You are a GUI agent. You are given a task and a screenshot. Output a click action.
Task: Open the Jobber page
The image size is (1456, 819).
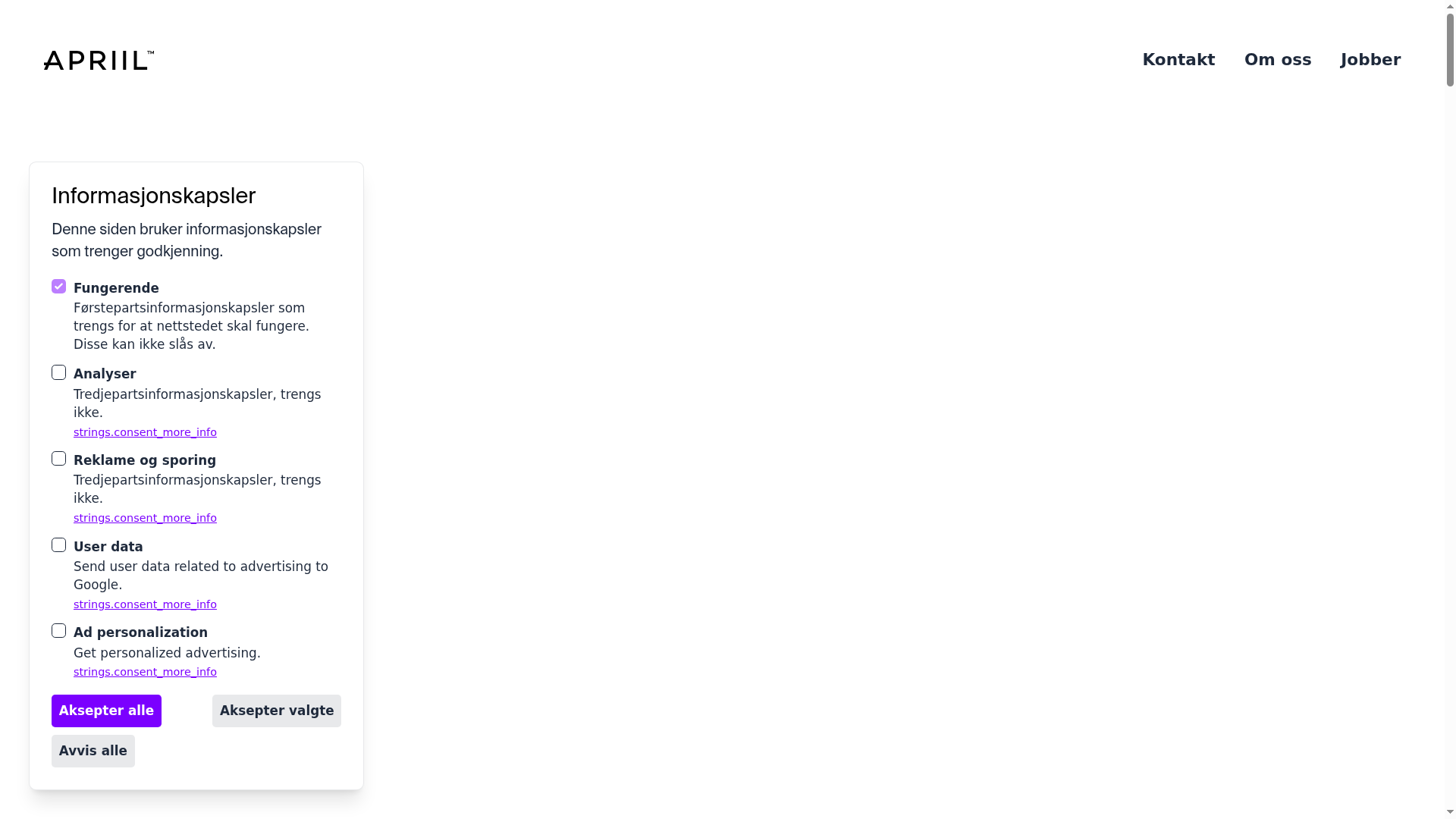click(1370, 59)
